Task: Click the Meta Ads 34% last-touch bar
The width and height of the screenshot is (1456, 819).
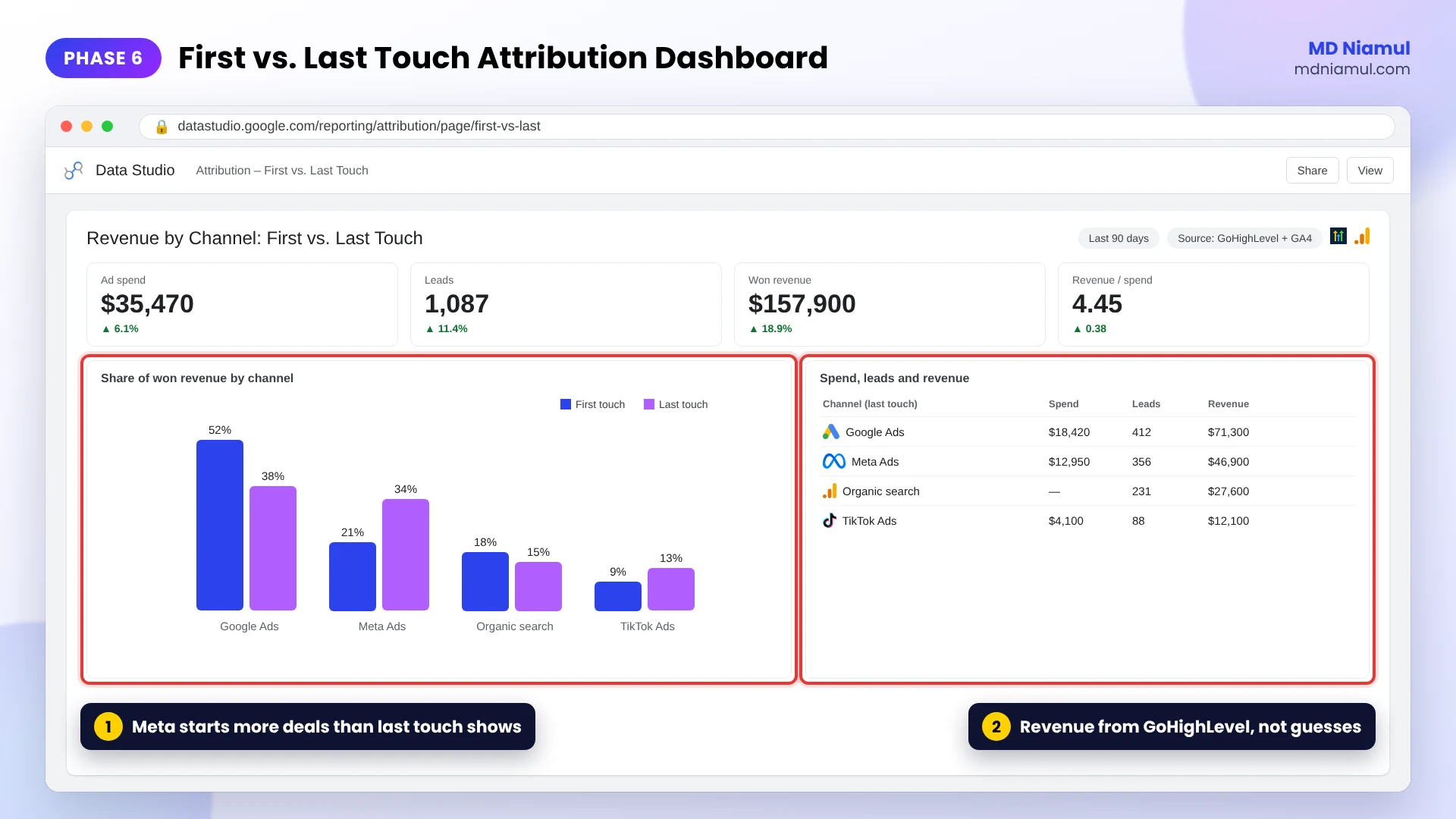Action: (x=406, y=554)
